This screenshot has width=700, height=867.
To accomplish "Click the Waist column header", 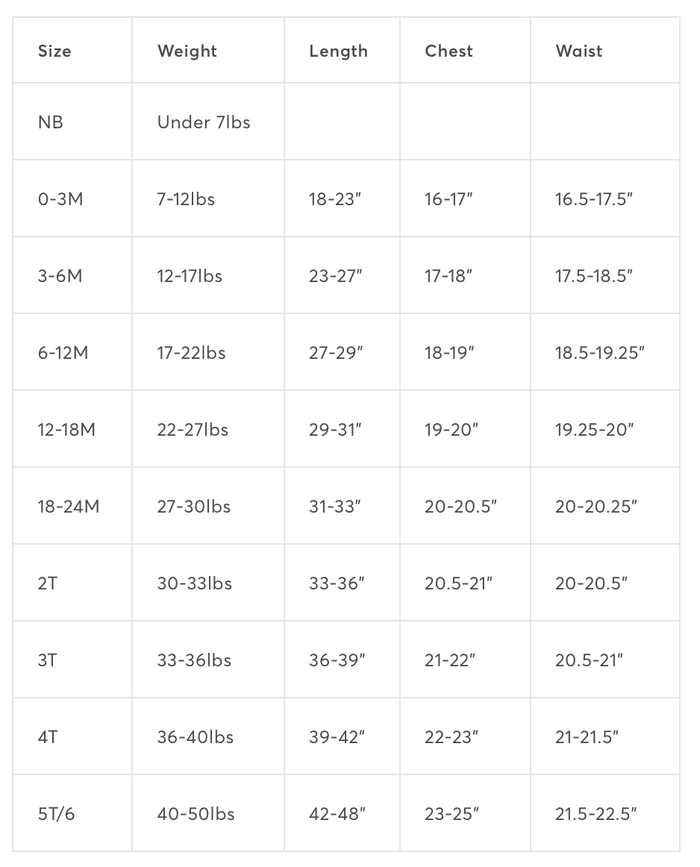I will pyautogui.click(x=605, y=50).
